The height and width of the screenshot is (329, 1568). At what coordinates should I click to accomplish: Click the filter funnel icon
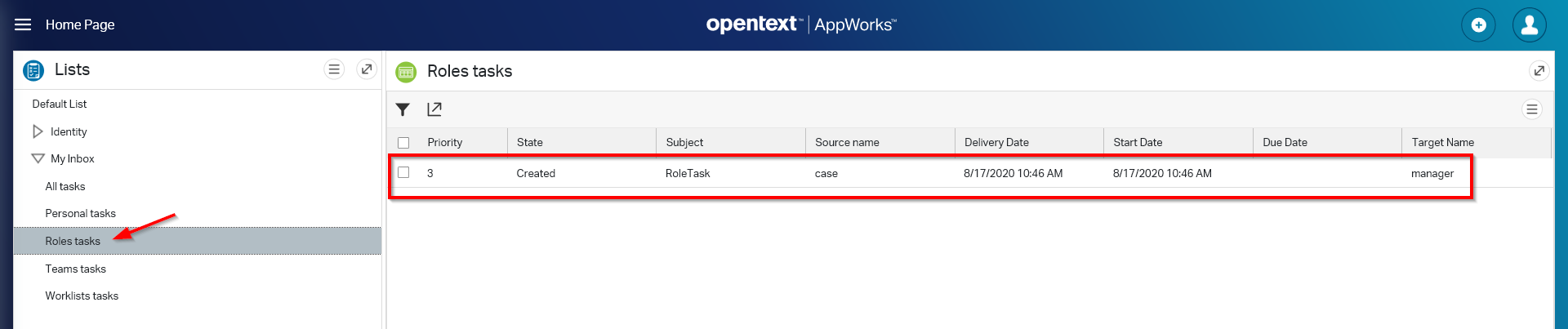point(403,109)
